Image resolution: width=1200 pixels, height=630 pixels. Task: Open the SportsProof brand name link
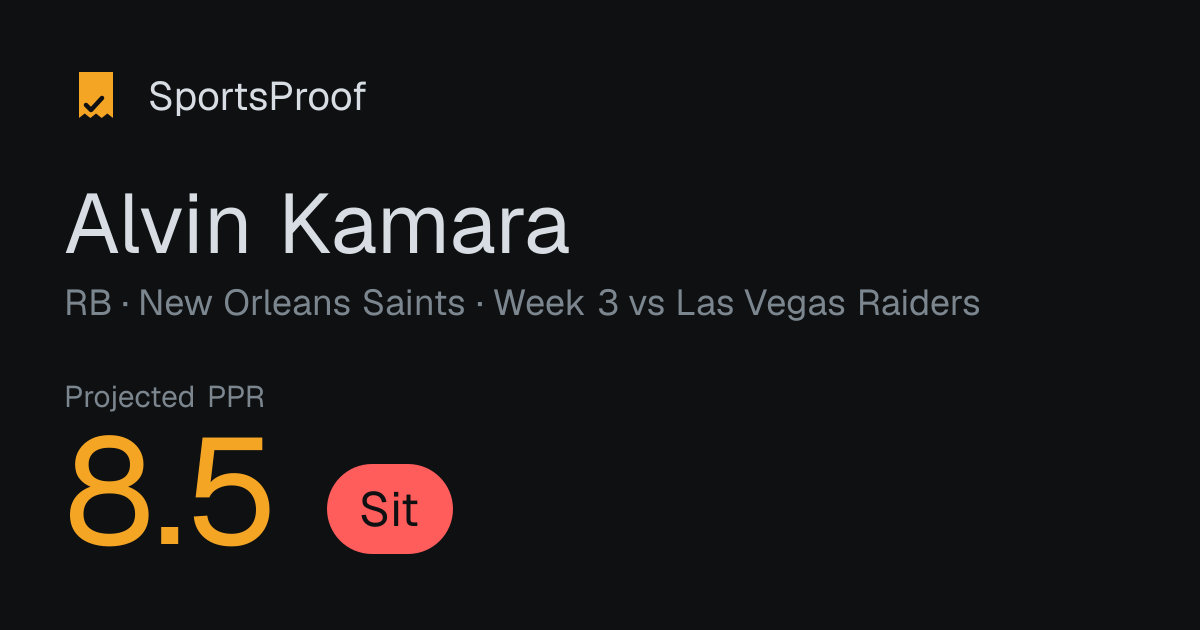(x=257, y=97)
